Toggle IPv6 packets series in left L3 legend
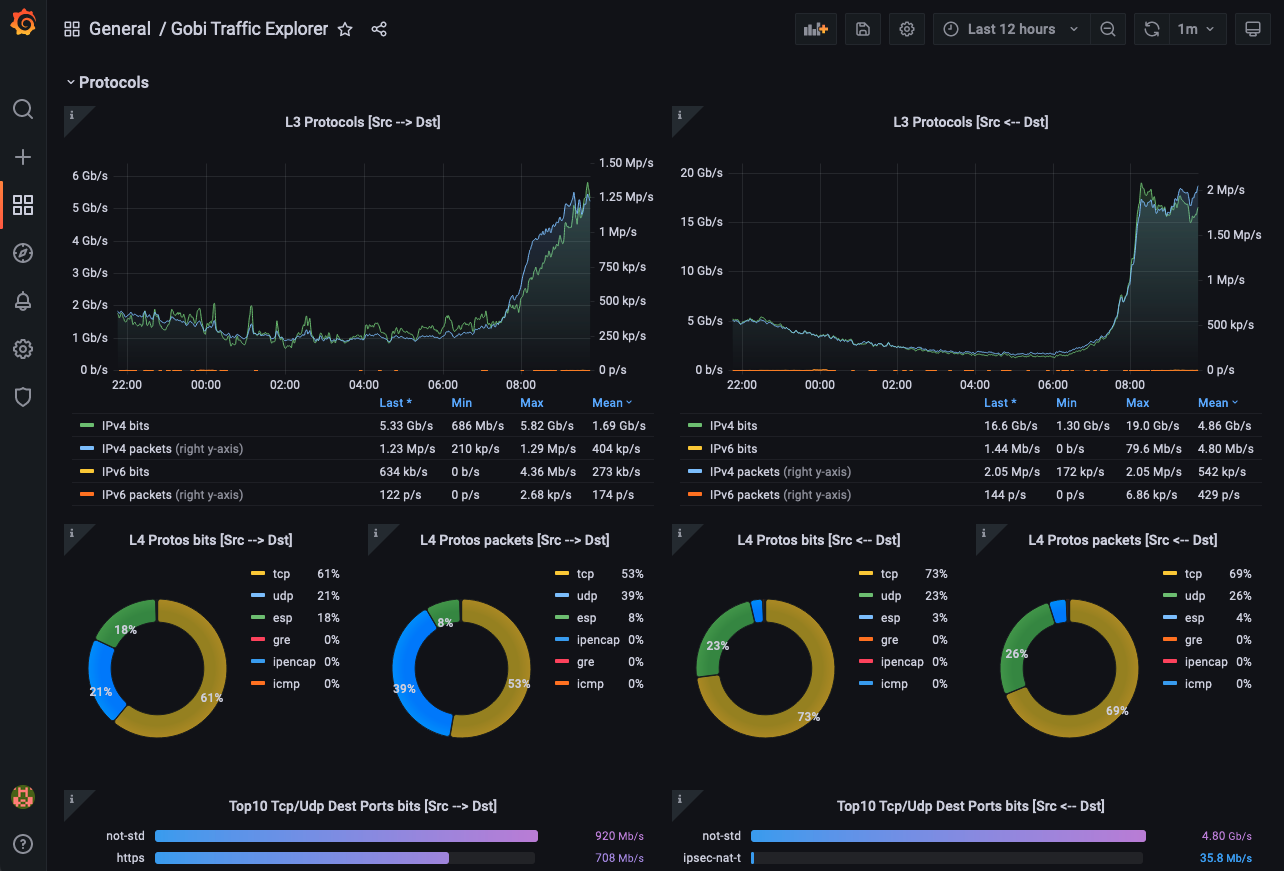1284x871 pixels. 172,495
